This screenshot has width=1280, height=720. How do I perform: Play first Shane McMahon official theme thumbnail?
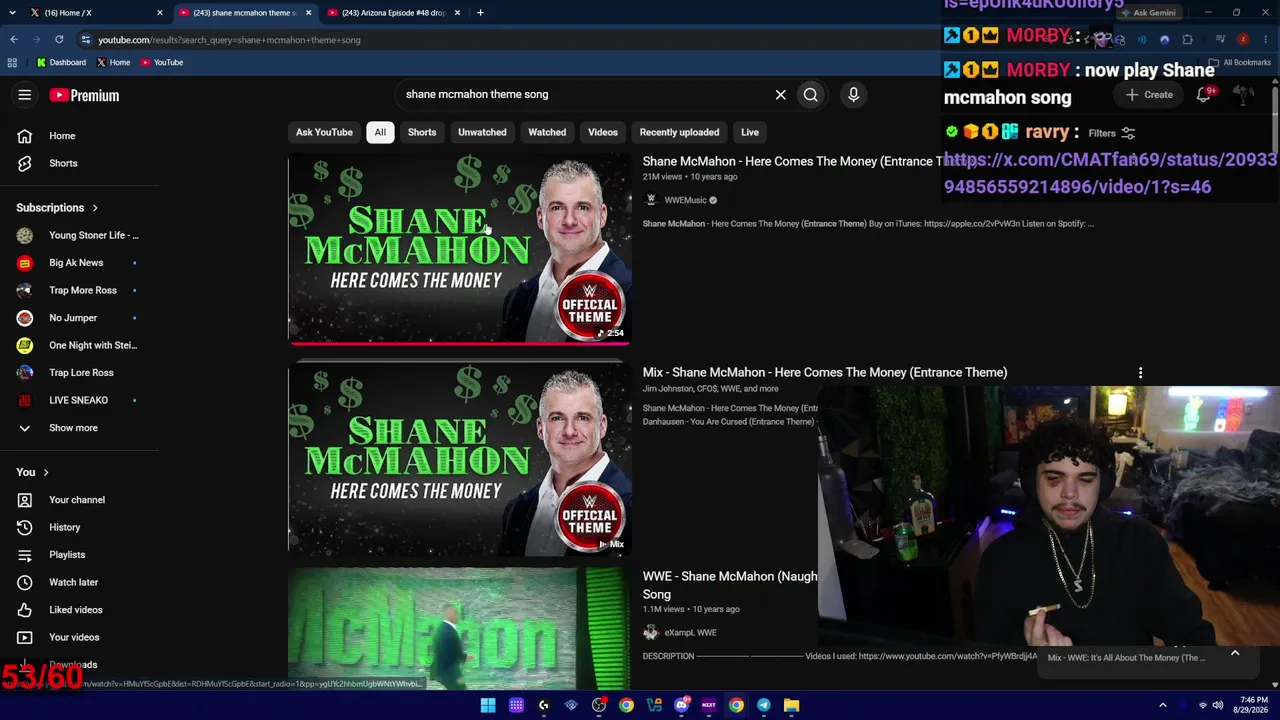(459, 250)
